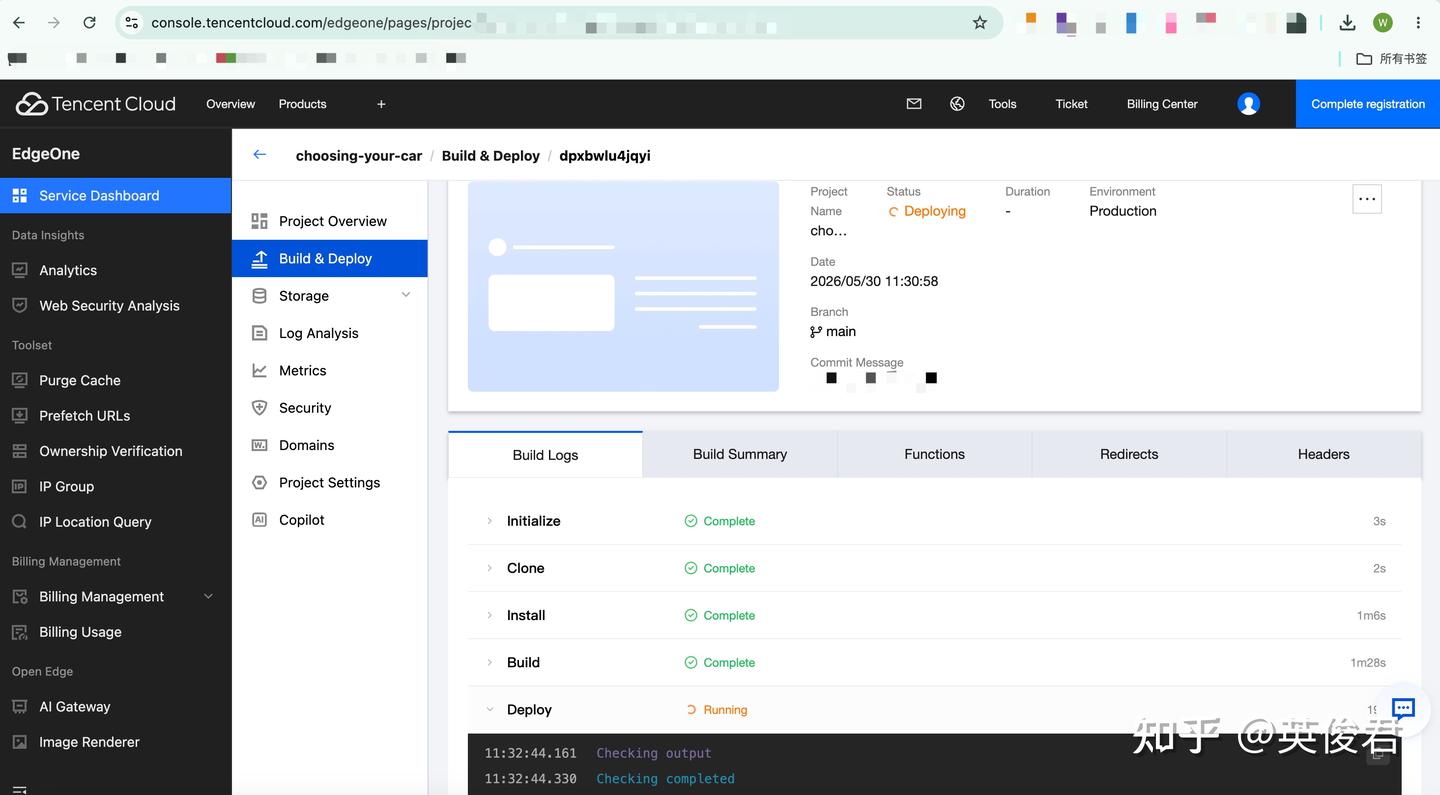Open the user account avatar
1440x795 pixels.
(1248, 104)
